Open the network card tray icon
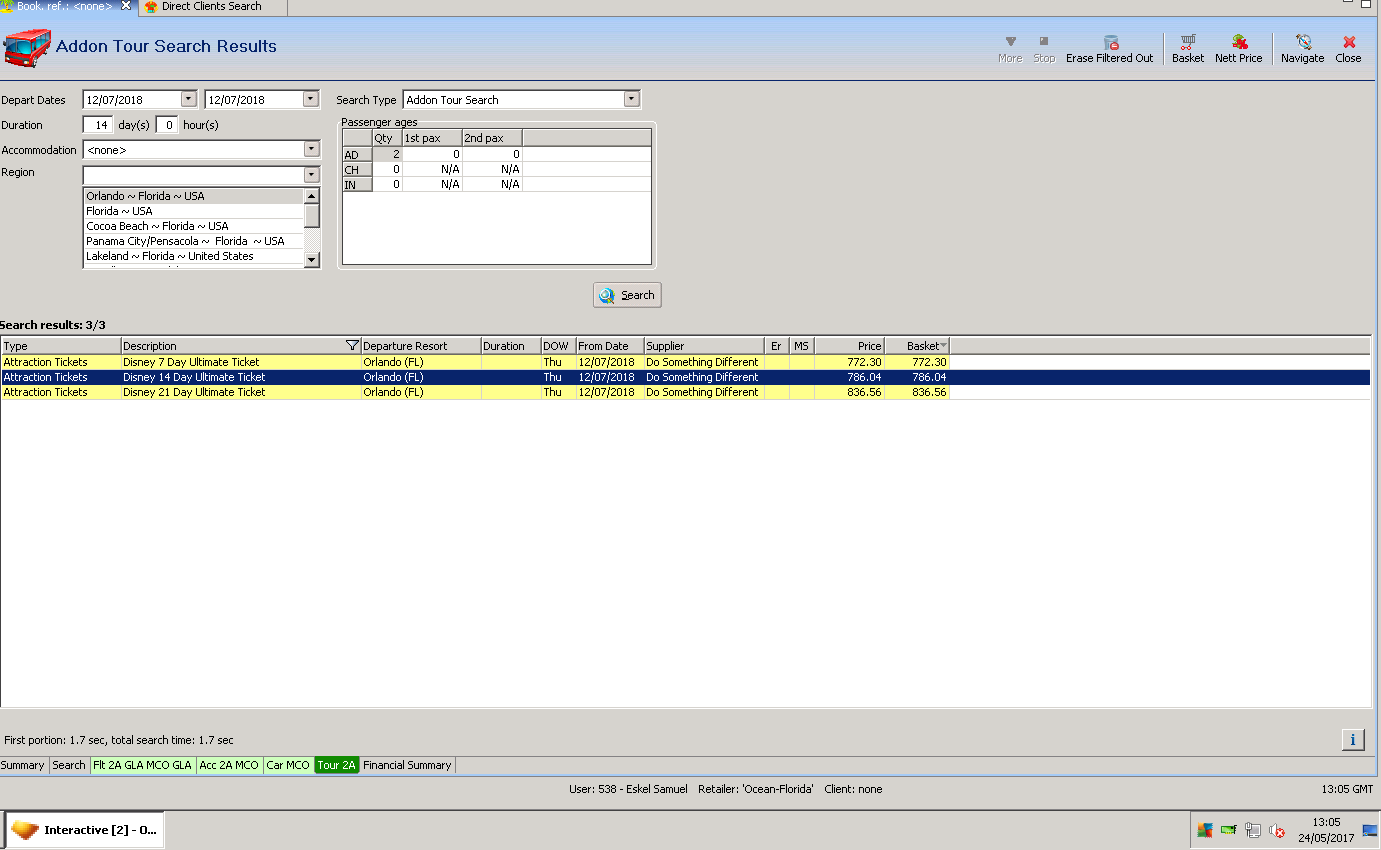This screenshot has height=850, width=1381. point(1229,830)
